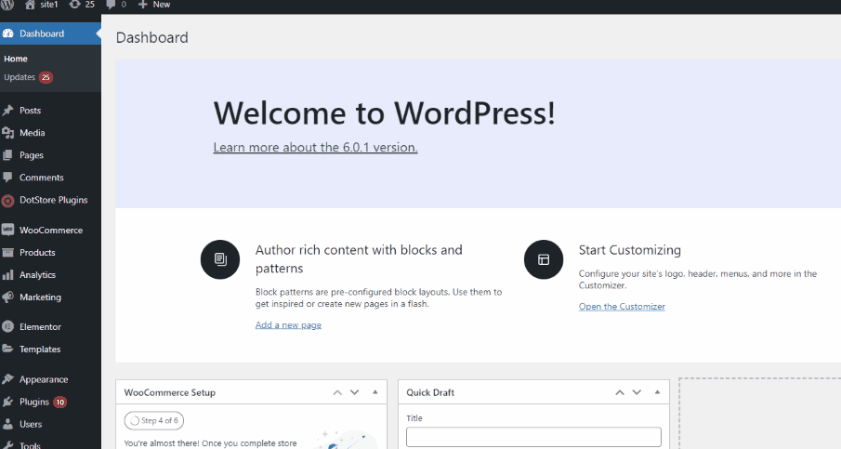Open the Users menu label

(31, 424)
